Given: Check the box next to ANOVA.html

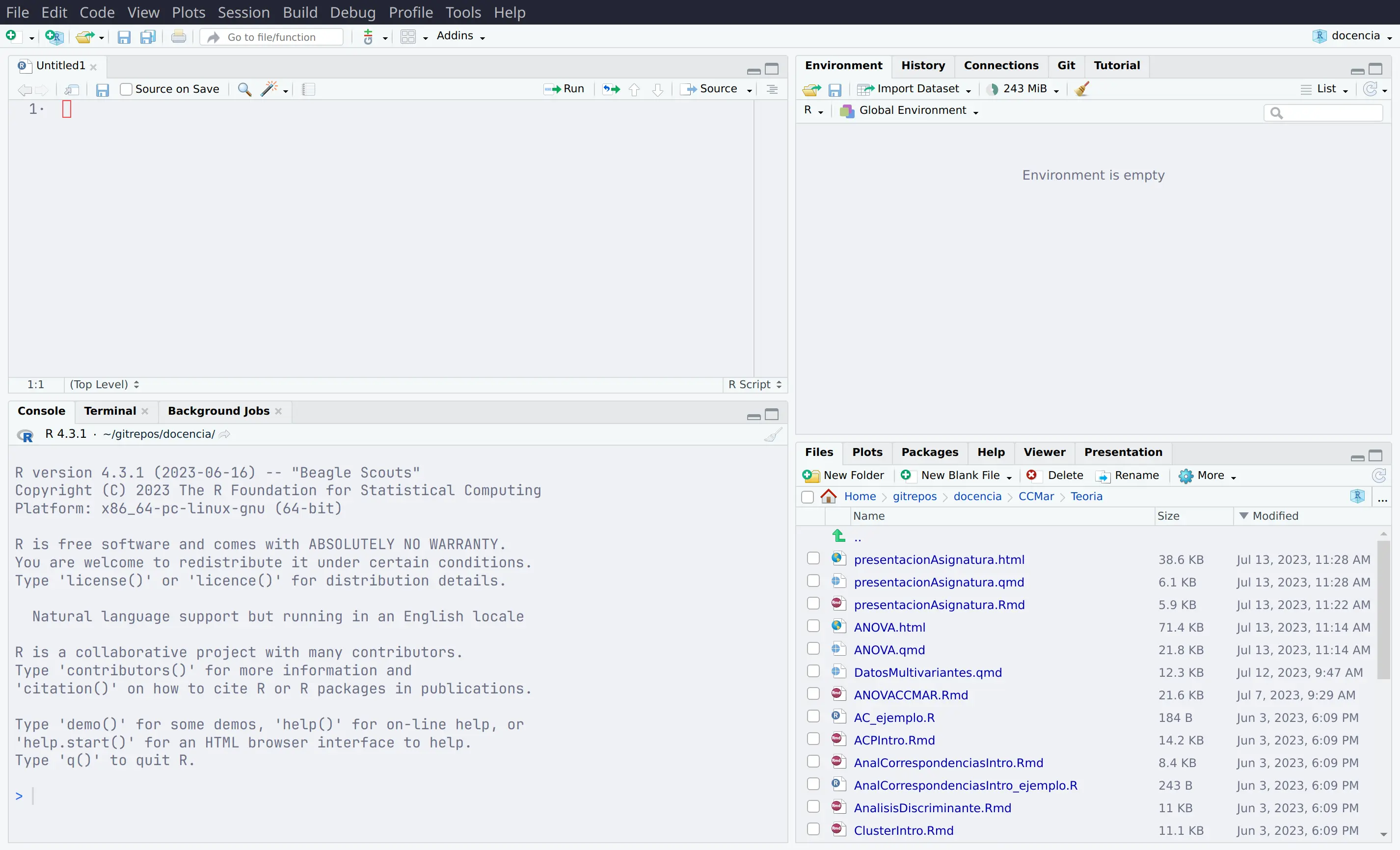Looking at the screenshot, I should tap(813, 626).
